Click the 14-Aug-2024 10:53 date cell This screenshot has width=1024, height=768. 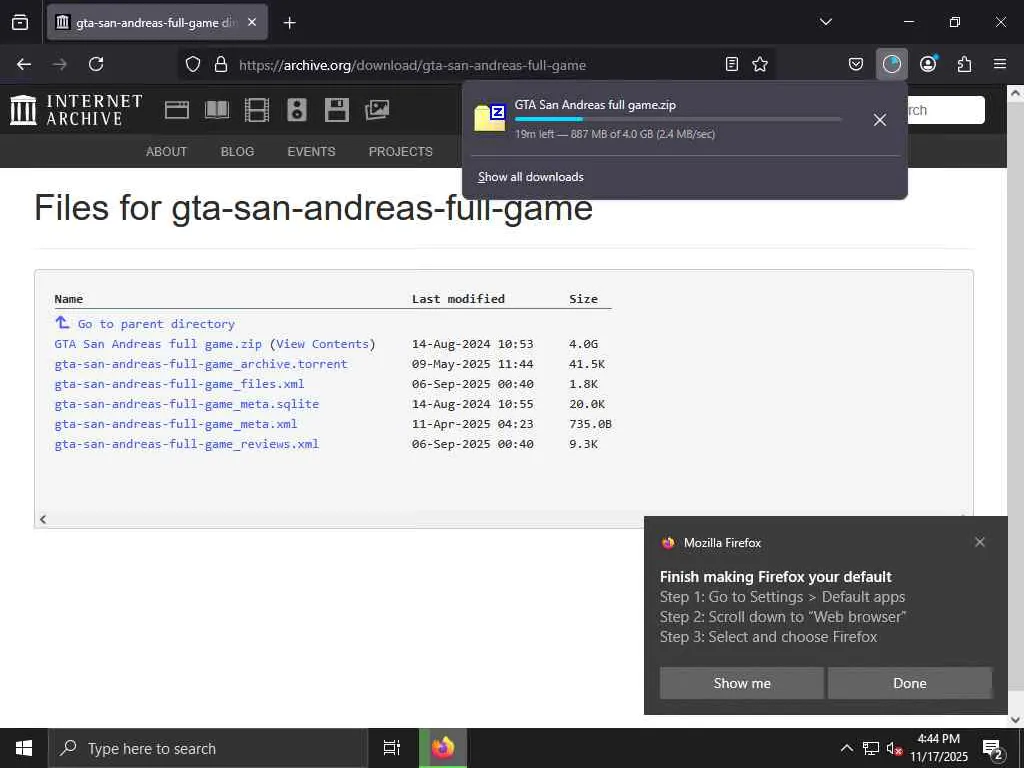472,344
